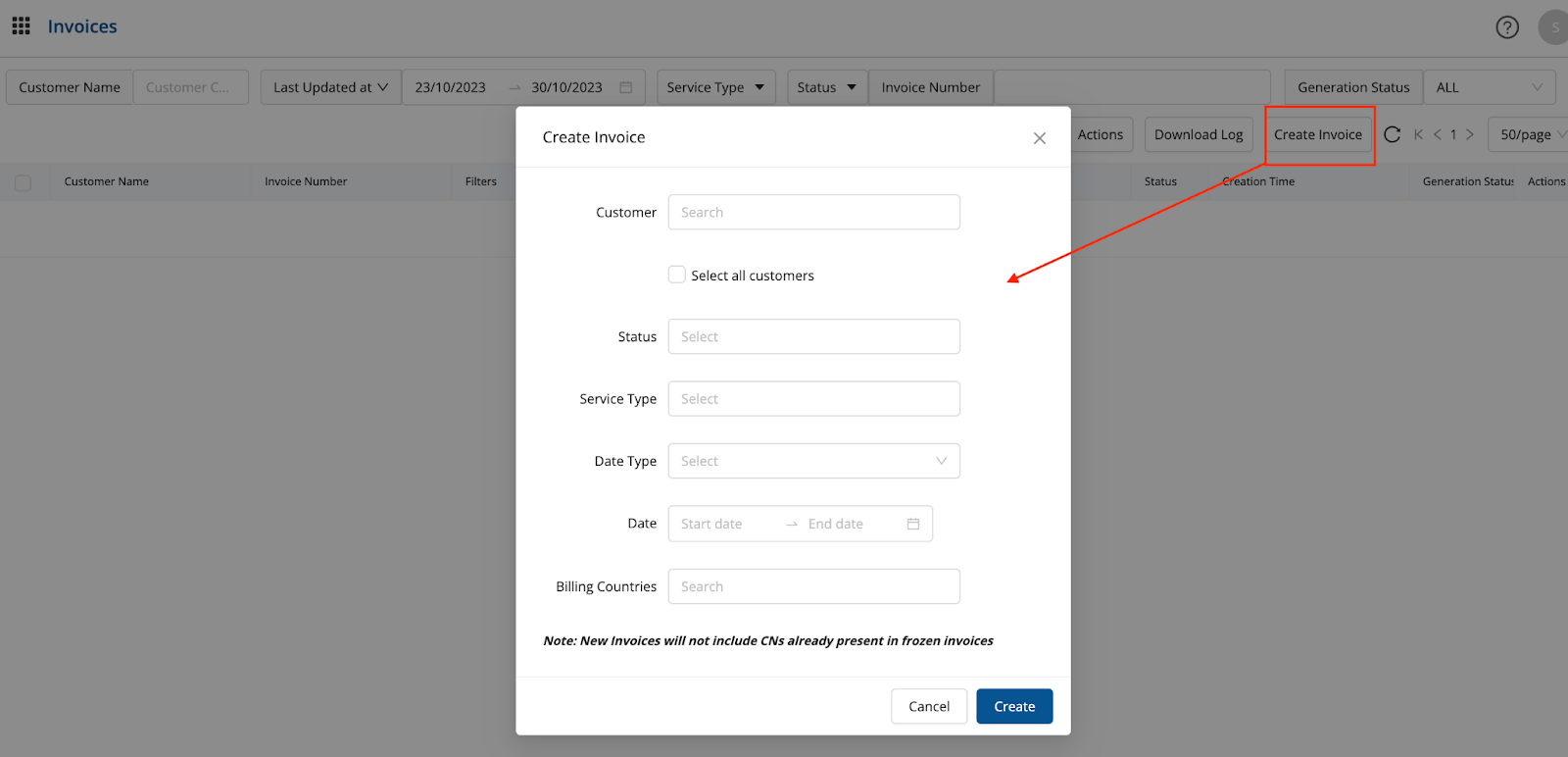Click the Download Log button
This screenshot has width=1568, height=757.
(x=1198, y=134)
